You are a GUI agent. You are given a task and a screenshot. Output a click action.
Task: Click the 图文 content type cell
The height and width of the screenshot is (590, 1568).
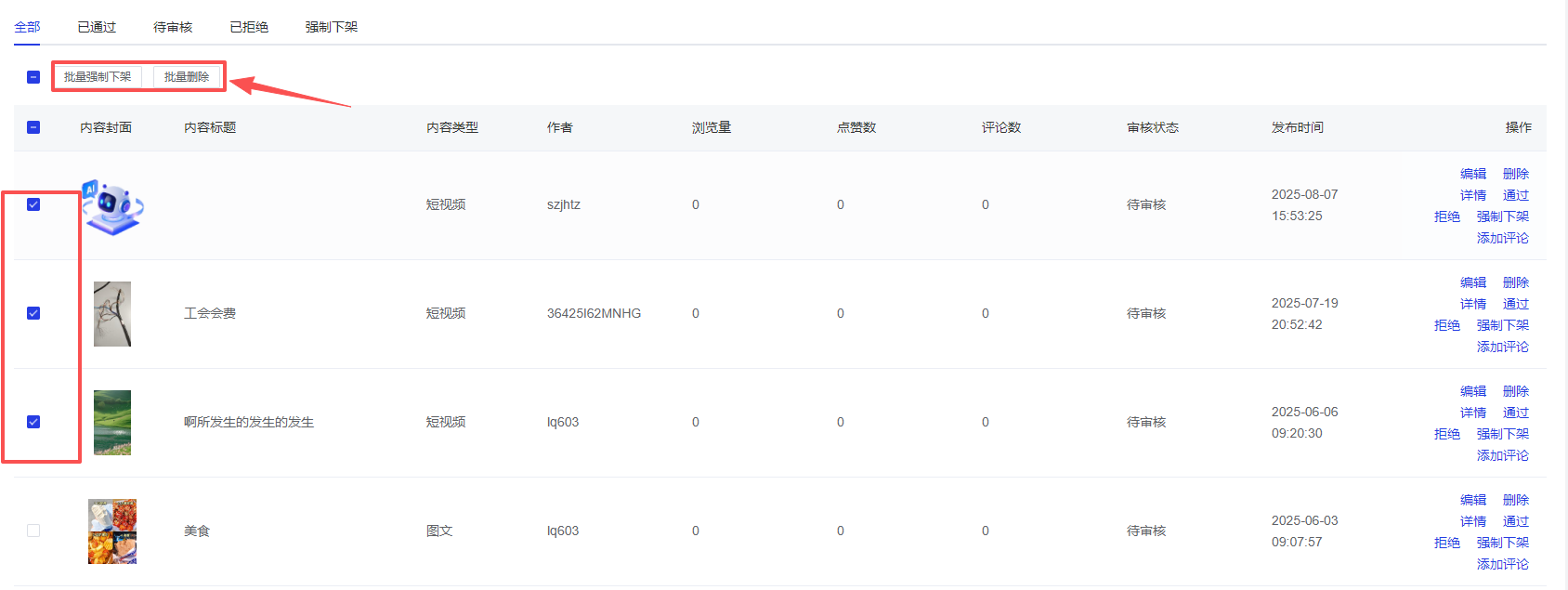coord(439,531)
